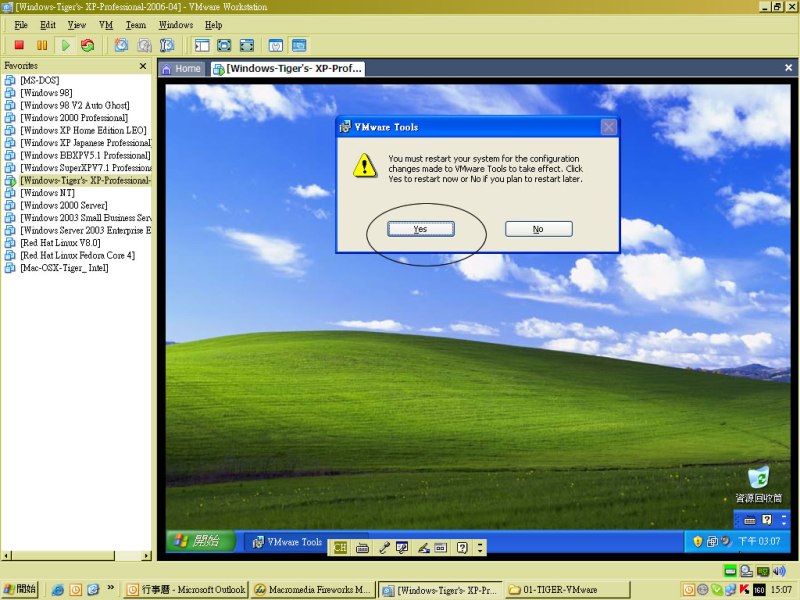Viewport: 800px width, 600px height.
Task: Click the revert to snapshot toolbar icon
Action: point(144,45)
